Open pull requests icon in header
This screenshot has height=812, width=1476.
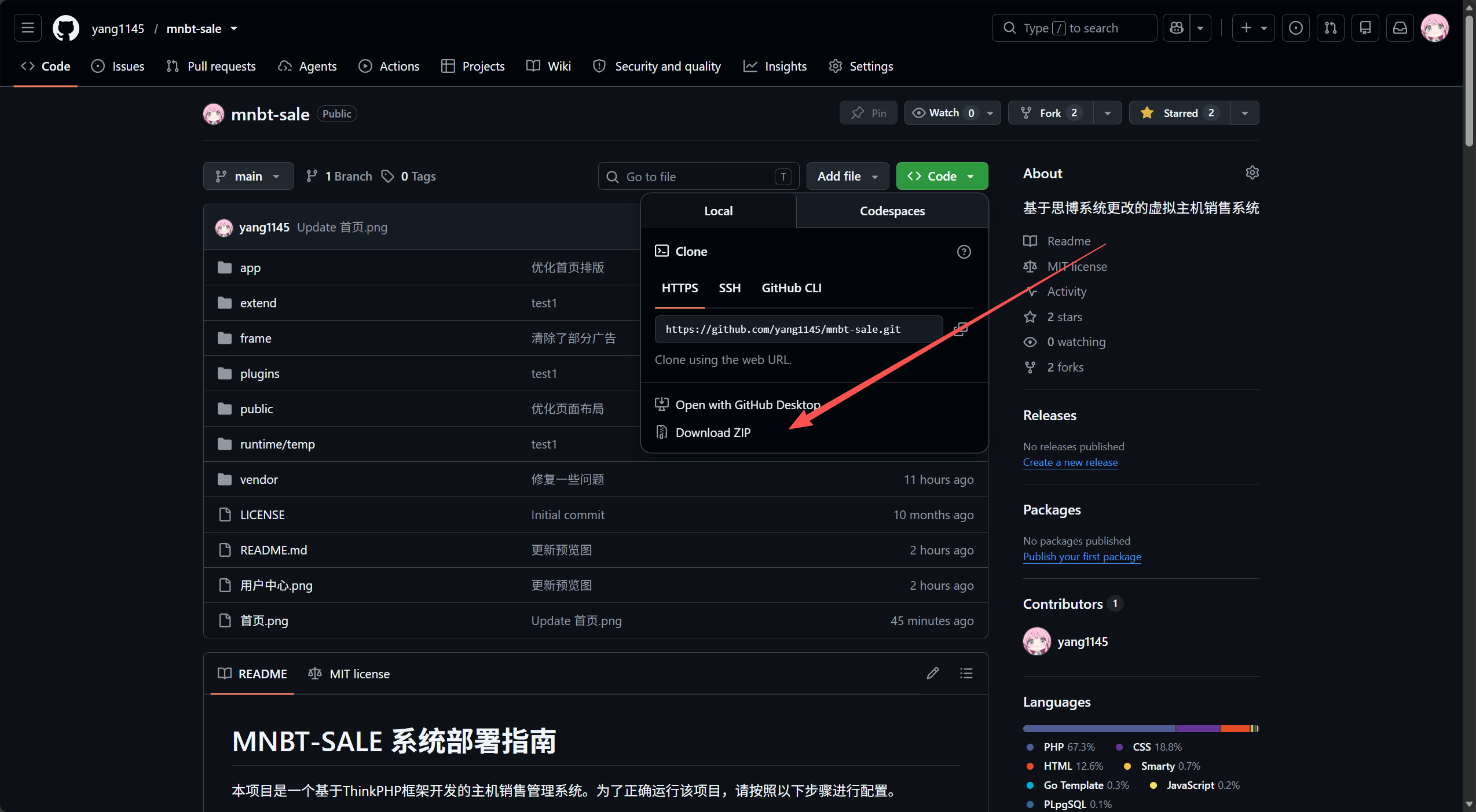coord(1331,28)
